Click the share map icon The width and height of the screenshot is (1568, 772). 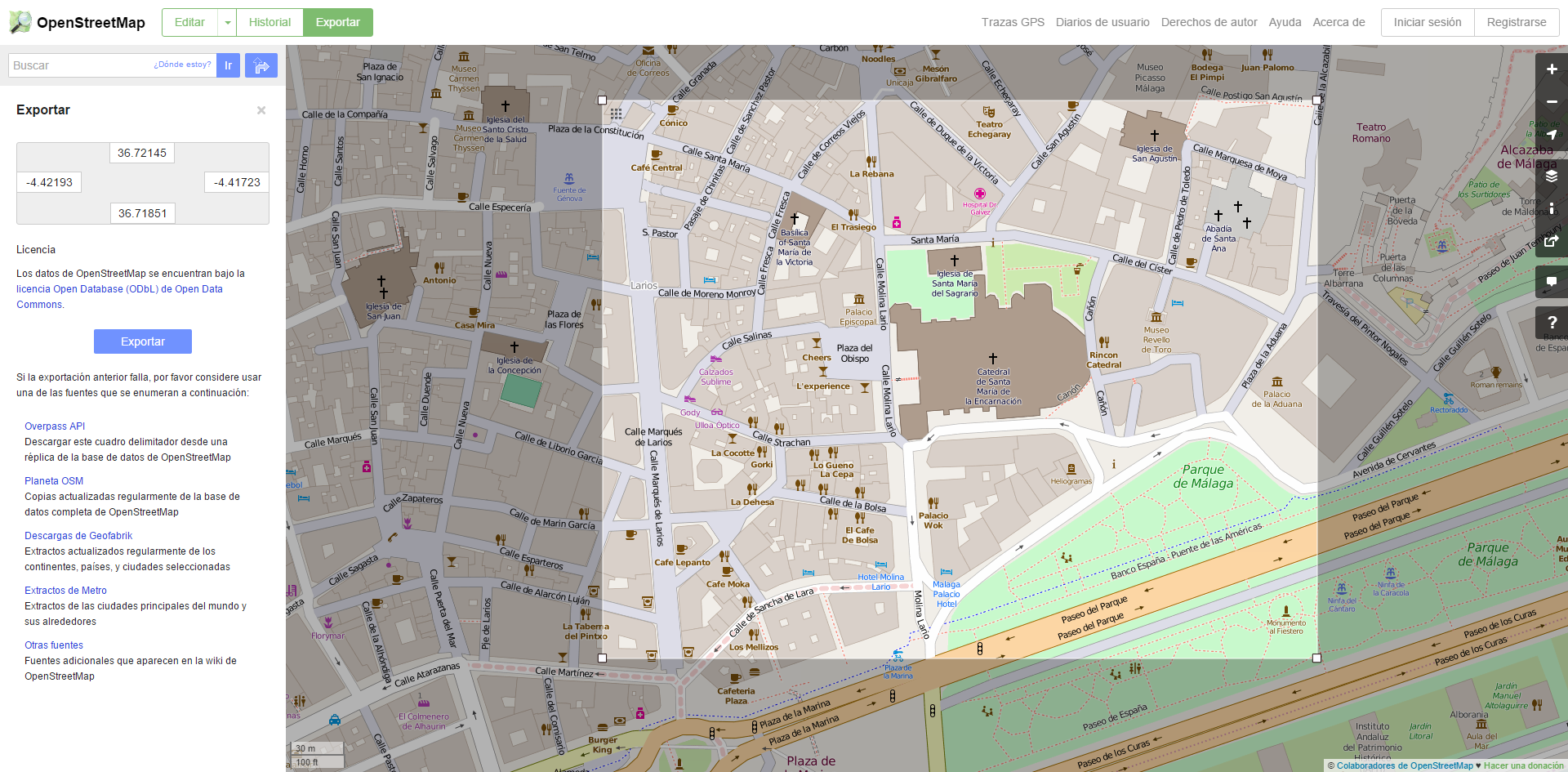(x=1551, y=241)
